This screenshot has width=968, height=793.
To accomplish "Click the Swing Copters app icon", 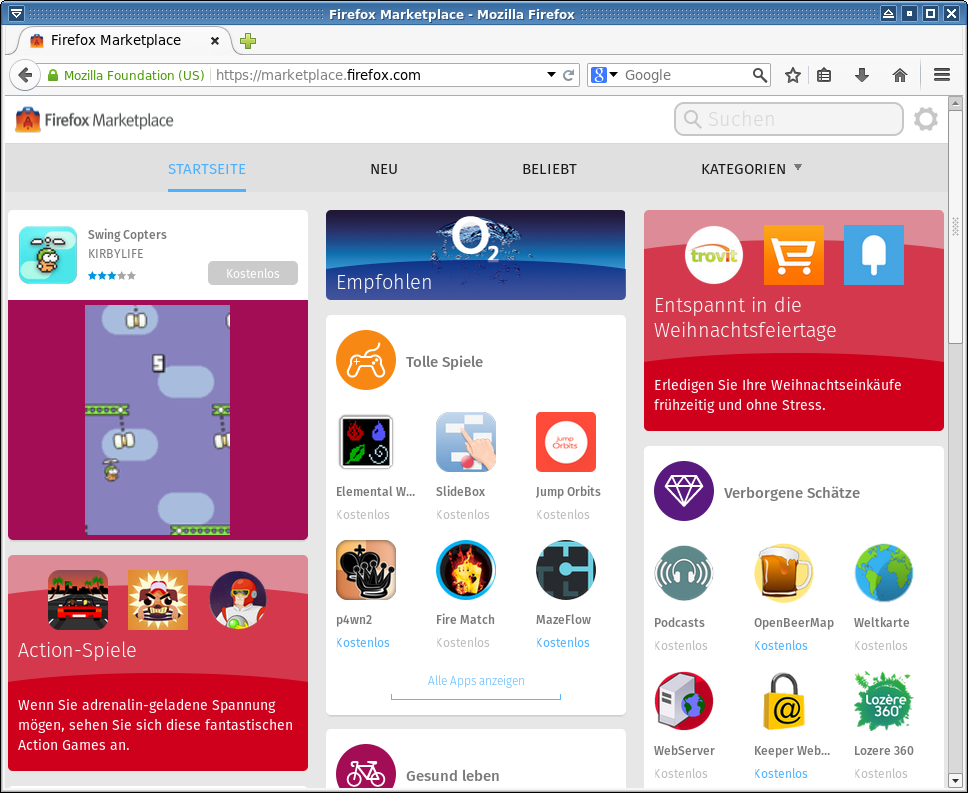I will tap(48, 255).
